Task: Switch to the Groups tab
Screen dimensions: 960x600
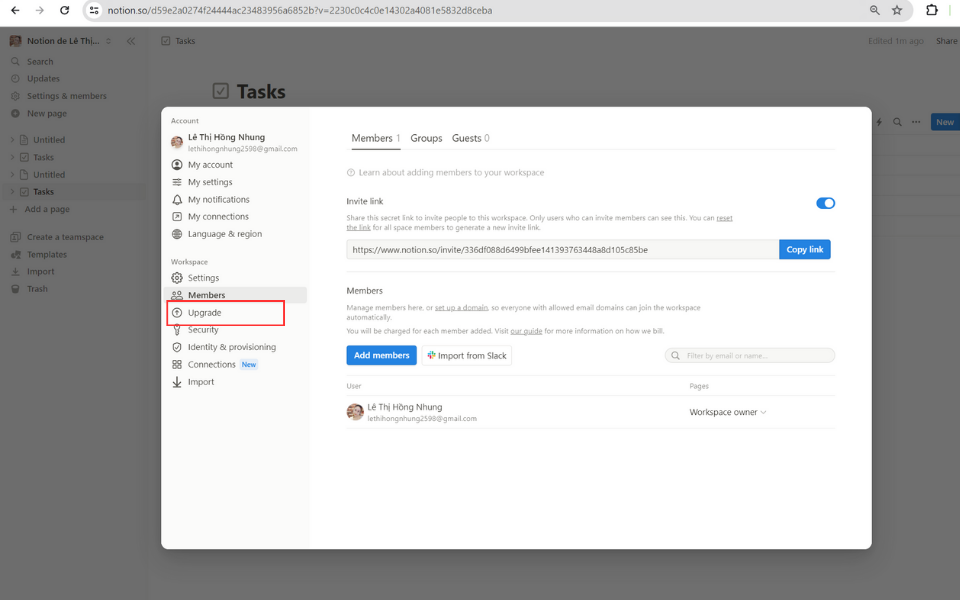Action: tap(426, 138)
